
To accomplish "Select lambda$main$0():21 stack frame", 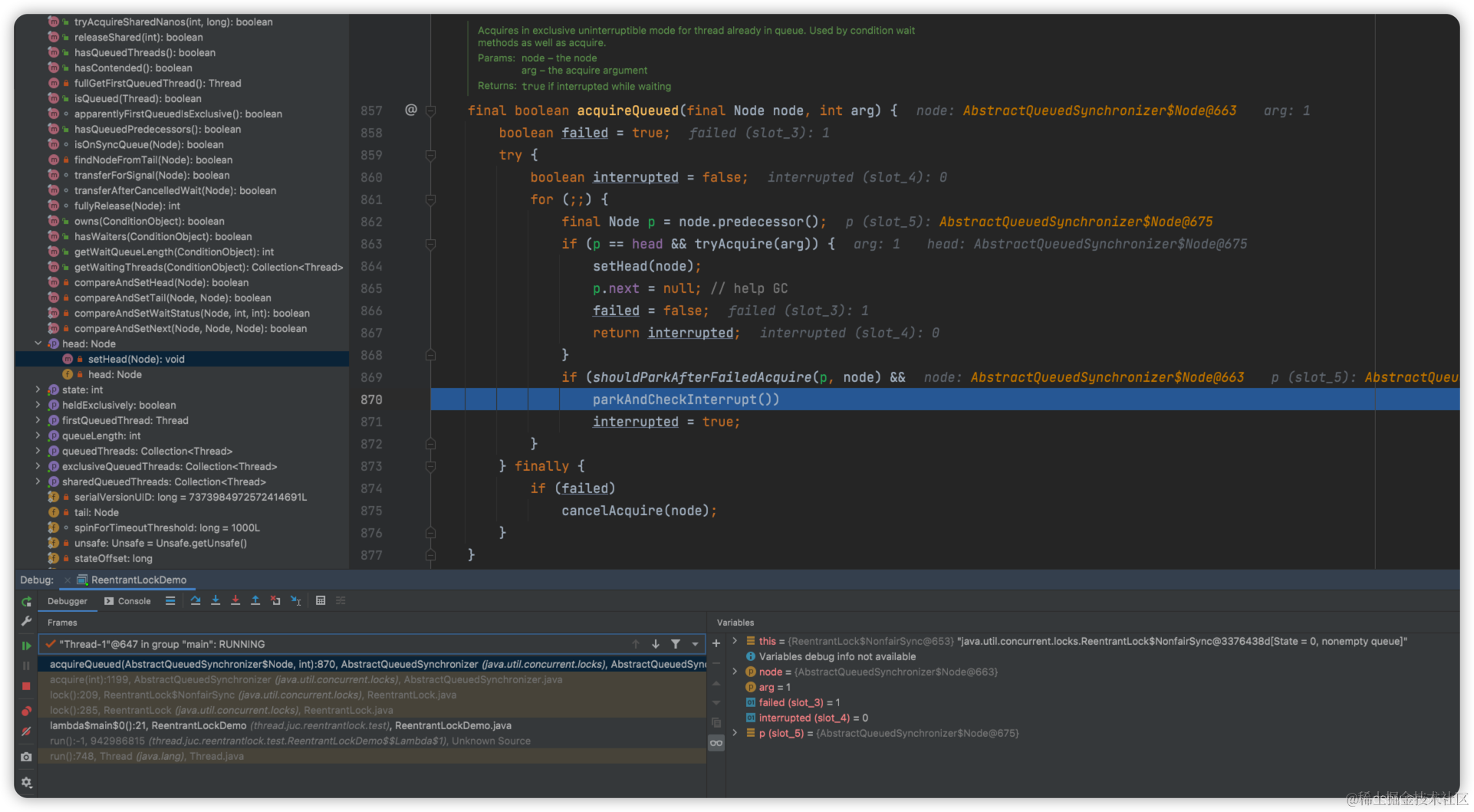I will [373, 725].
